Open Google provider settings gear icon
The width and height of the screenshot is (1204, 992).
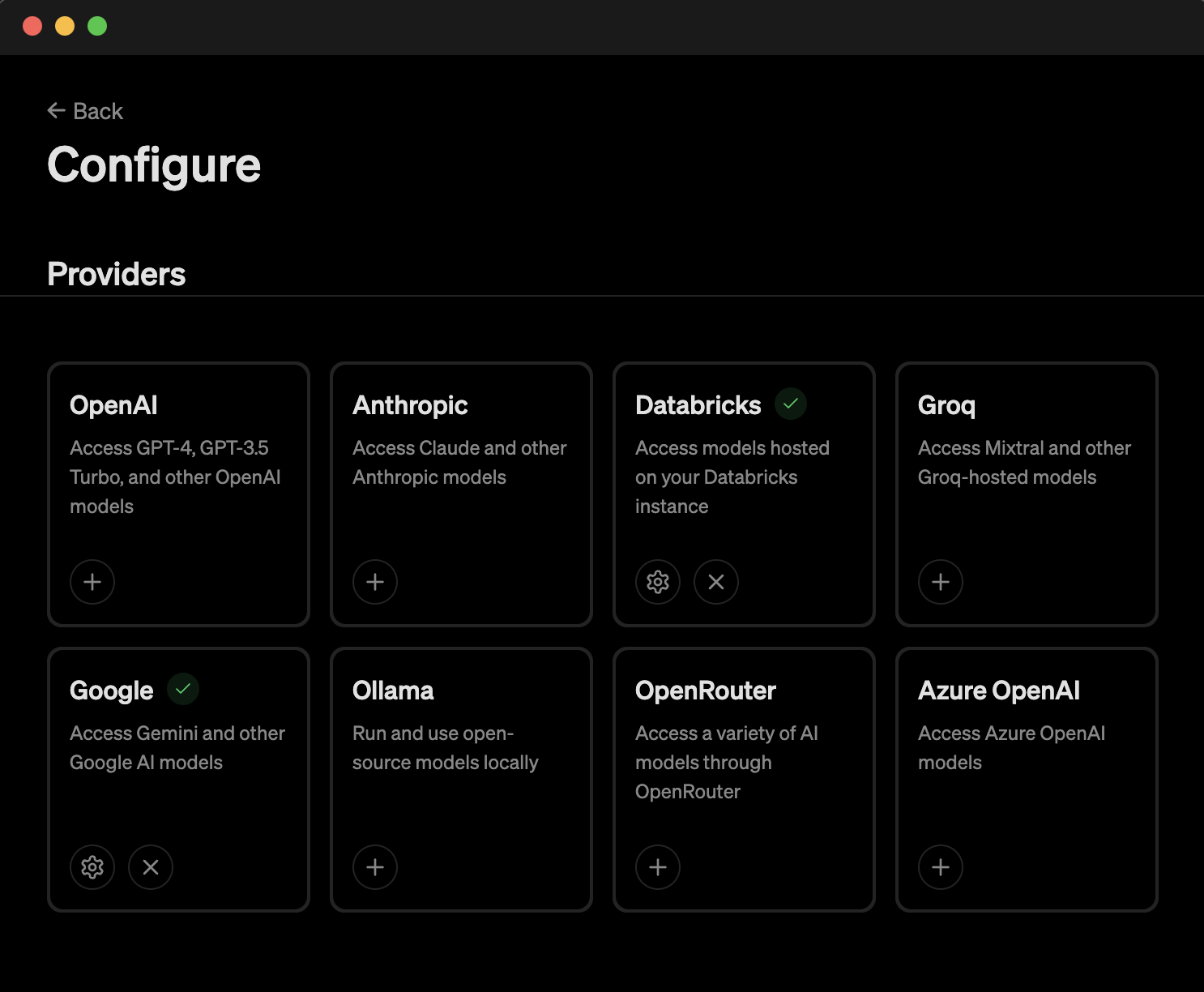pos(92,867)
